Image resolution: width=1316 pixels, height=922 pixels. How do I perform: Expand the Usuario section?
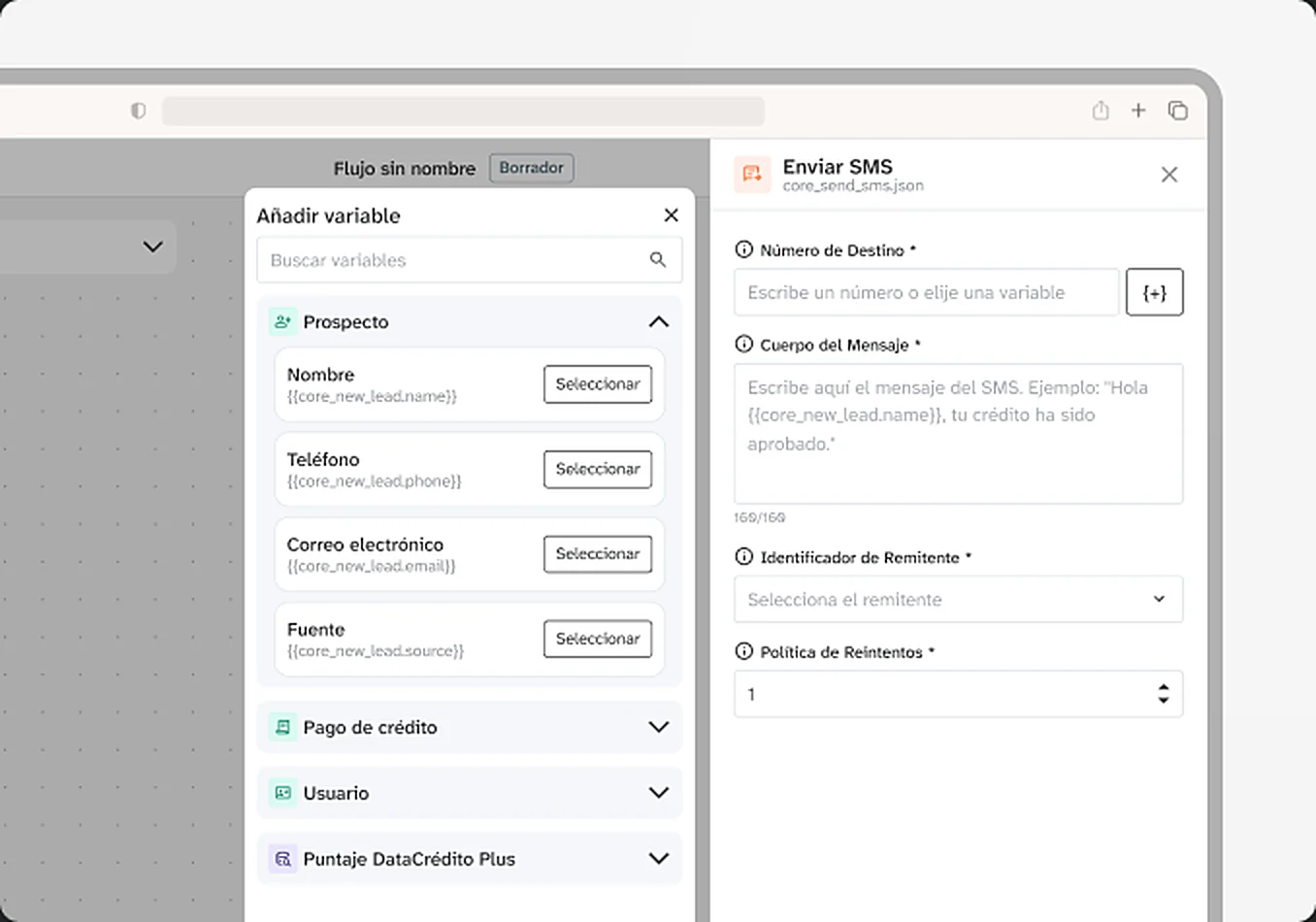[x=659, y=793]
